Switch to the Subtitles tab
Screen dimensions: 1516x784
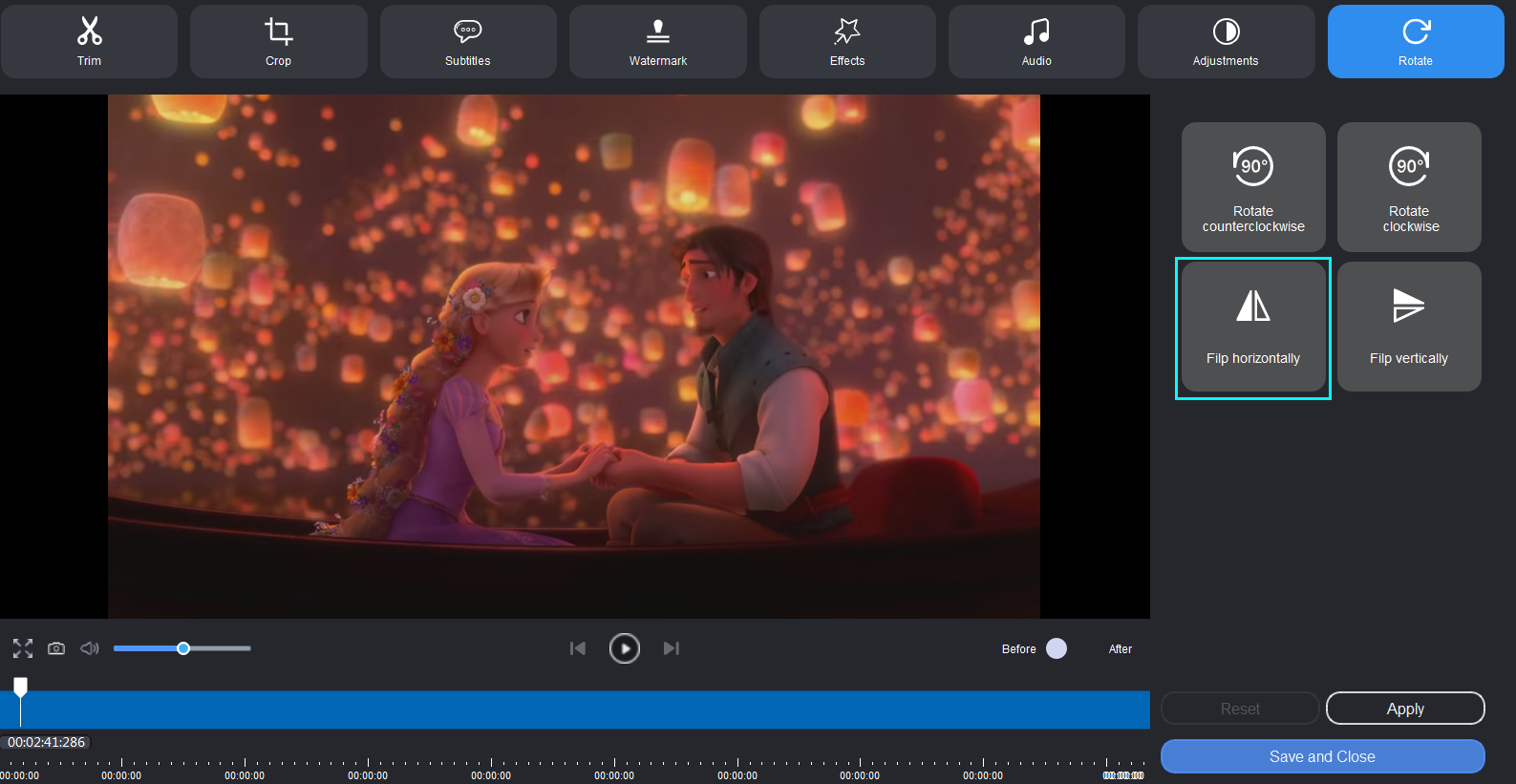[x=468, y=41]
